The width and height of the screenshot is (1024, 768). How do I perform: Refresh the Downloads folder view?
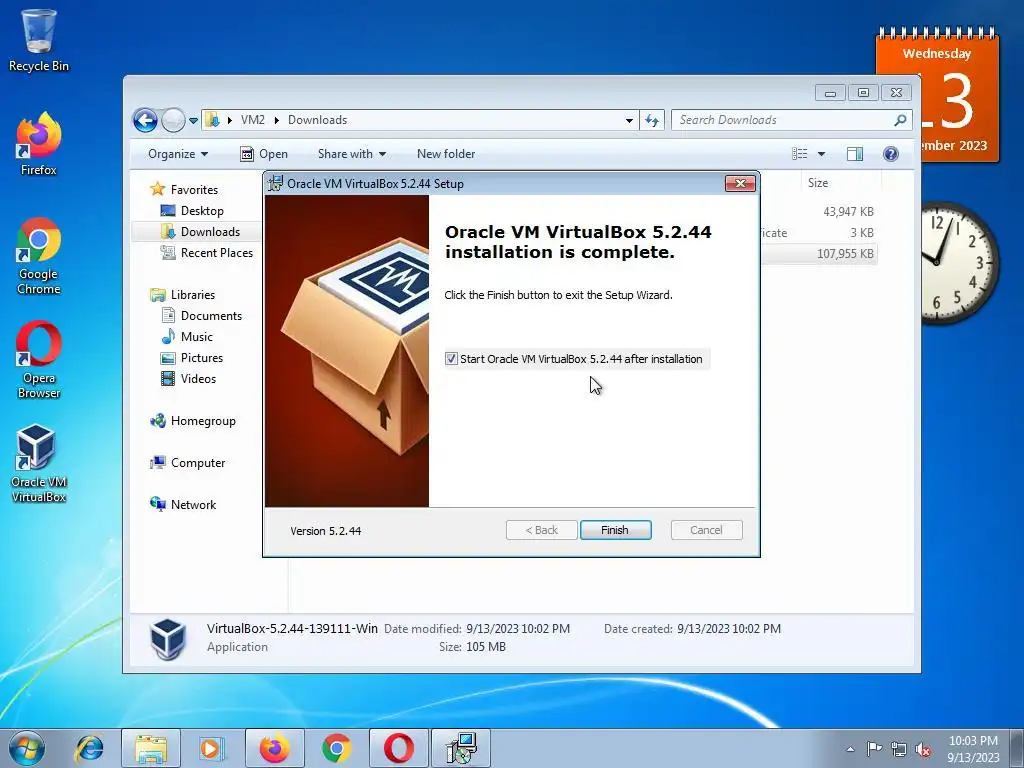coord(652,120)
